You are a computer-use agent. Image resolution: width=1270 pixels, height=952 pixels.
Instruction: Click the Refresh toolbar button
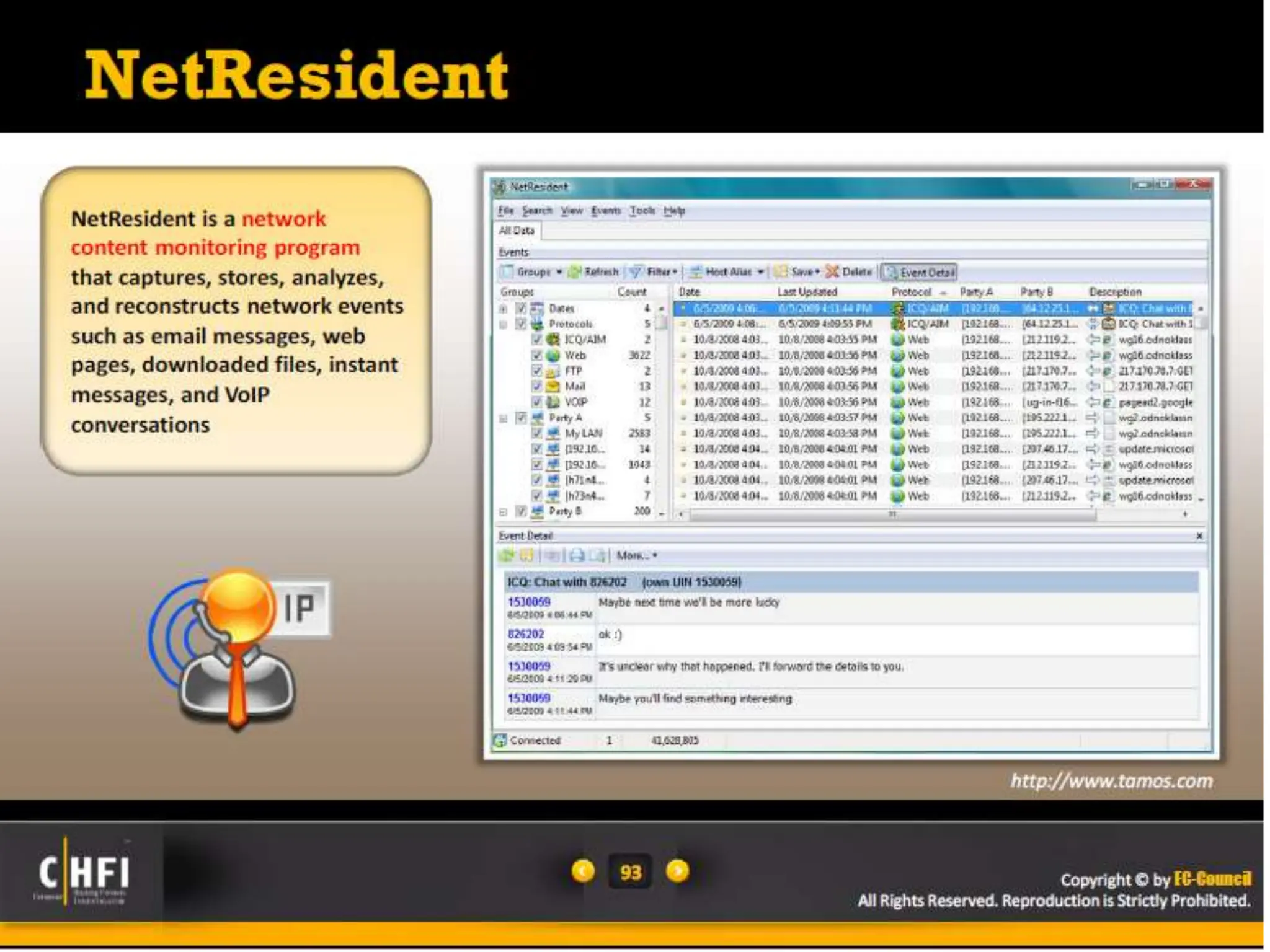pos(593,271)
